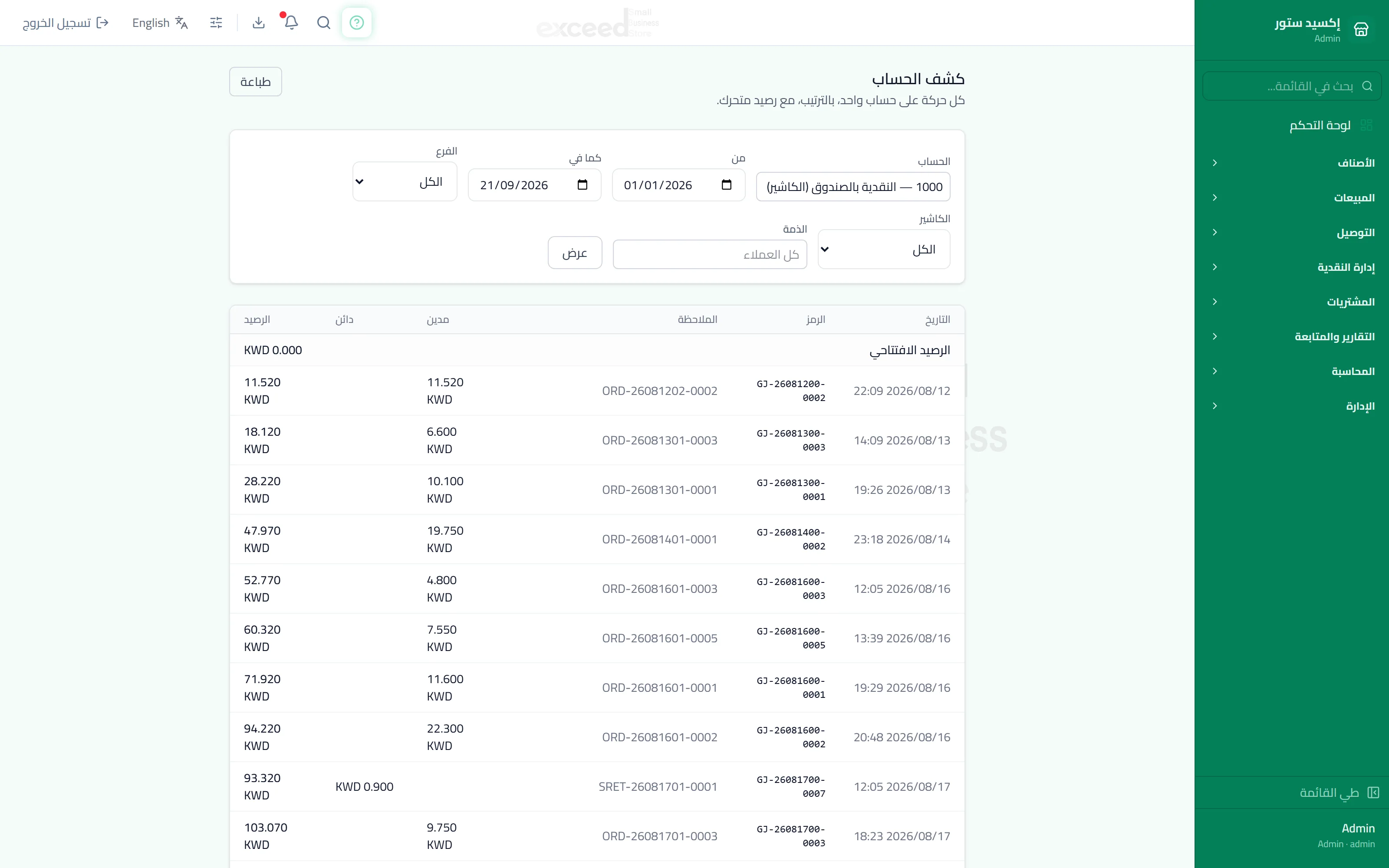Open the display settings sliders icon

coord(217,23)
